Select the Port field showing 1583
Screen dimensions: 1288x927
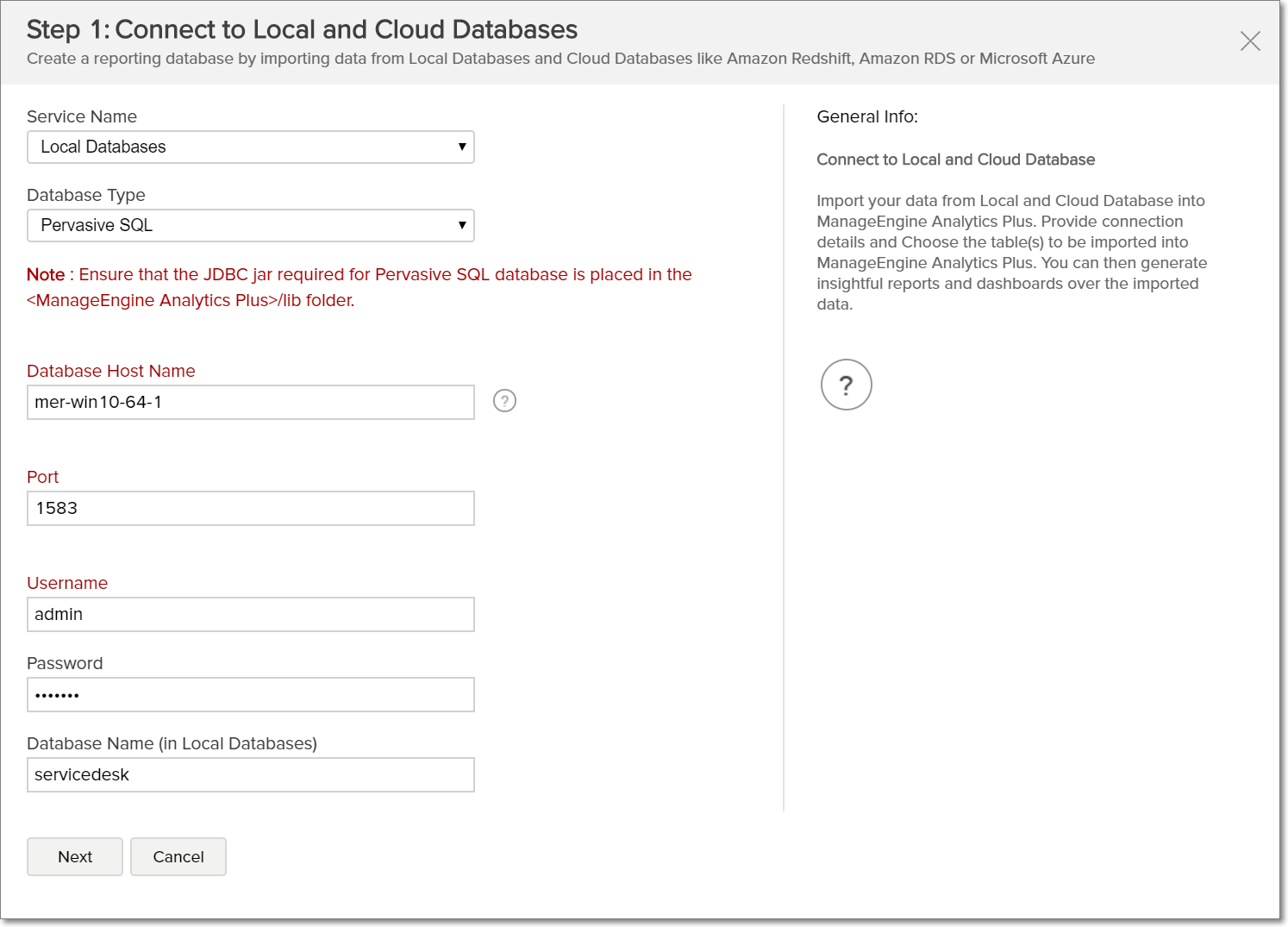[x=250, y=508]
